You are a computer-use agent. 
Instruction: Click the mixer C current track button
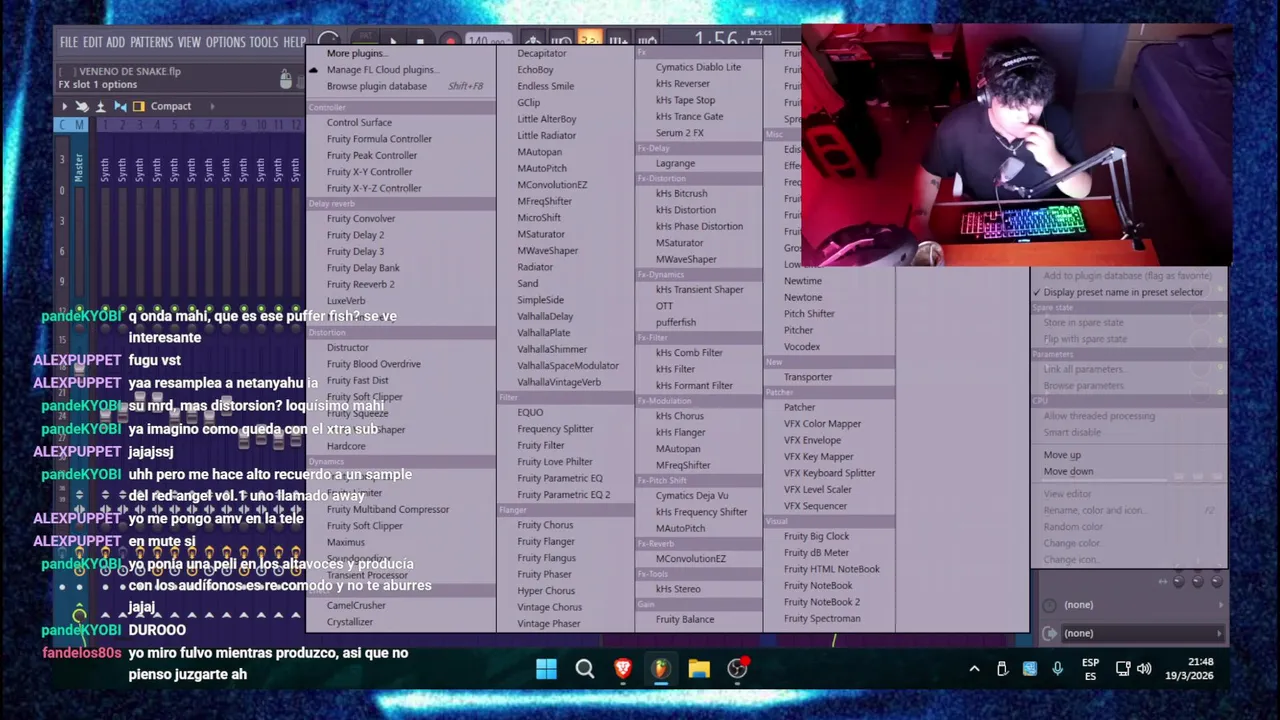point(63,125)
